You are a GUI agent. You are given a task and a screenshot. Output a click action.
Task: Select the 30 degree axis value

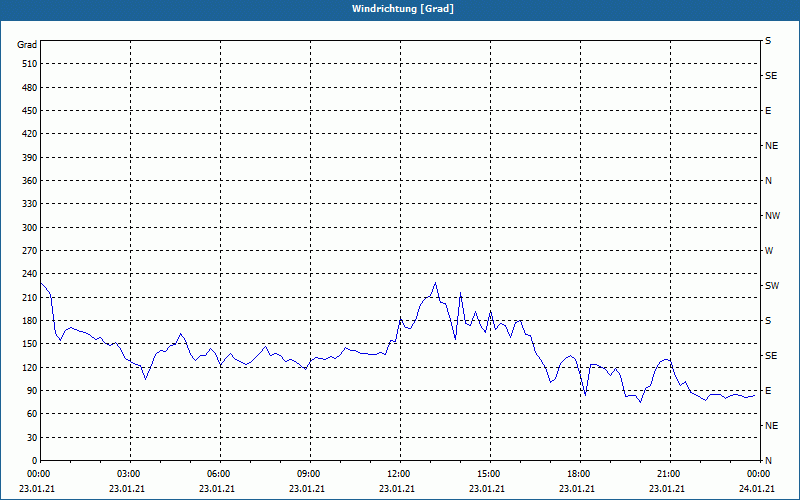tap(32, 437)
